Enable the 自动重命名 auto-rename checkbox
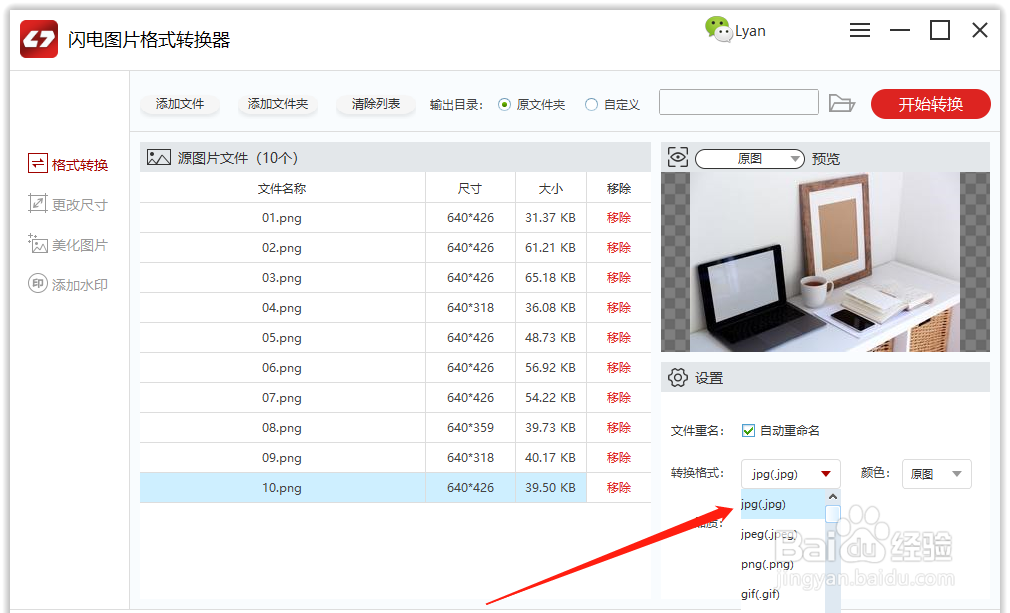 [748, 430]
